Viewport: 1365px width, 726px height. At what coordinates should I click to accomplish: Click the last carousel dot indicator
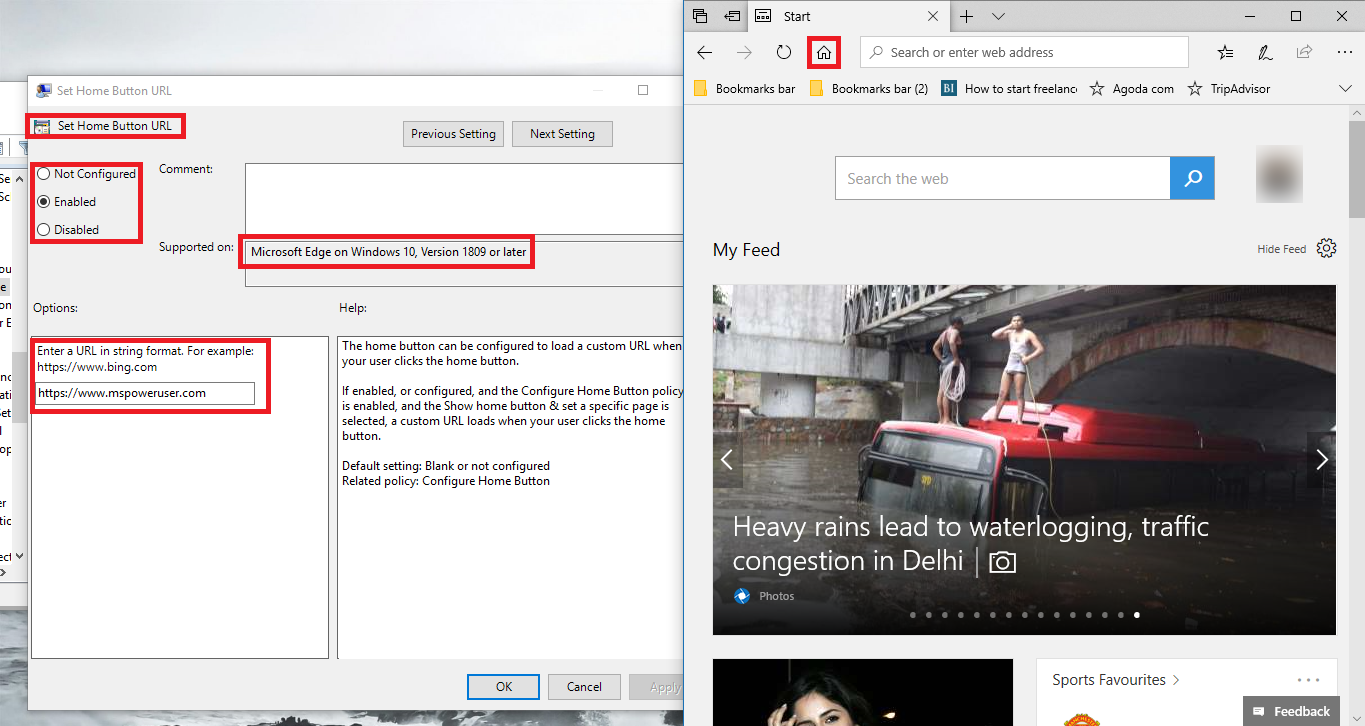(x=1137, y=615)
